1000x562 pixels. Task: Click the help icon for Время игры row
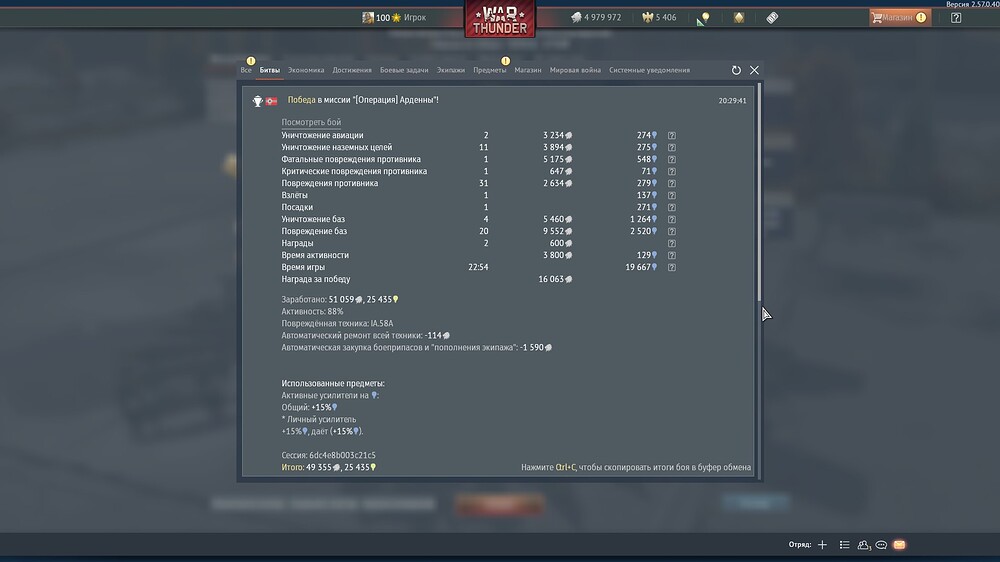[x=672, y=267]
